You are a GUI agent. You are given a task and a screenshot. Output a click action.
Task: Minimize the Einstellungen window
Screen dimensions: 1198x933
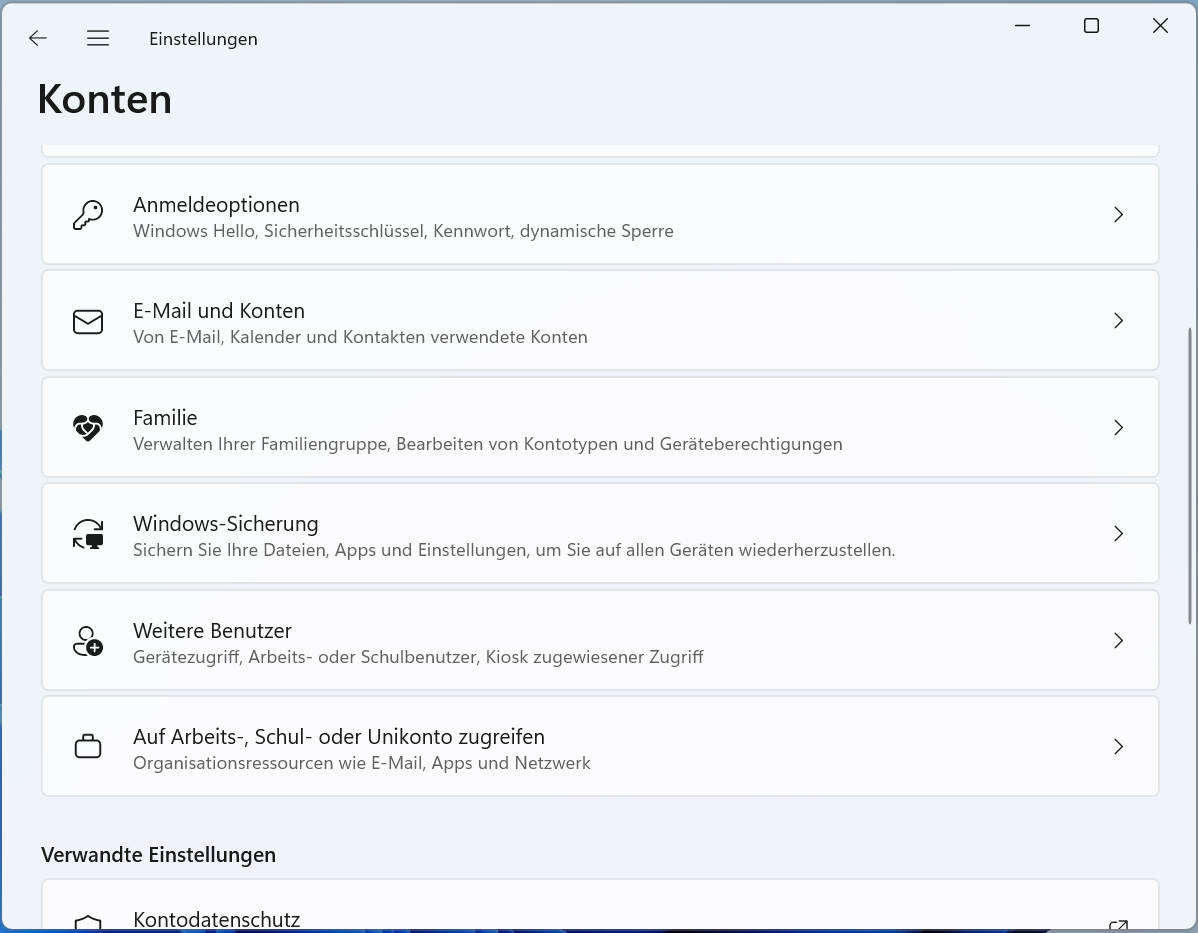click(1022, 26)
